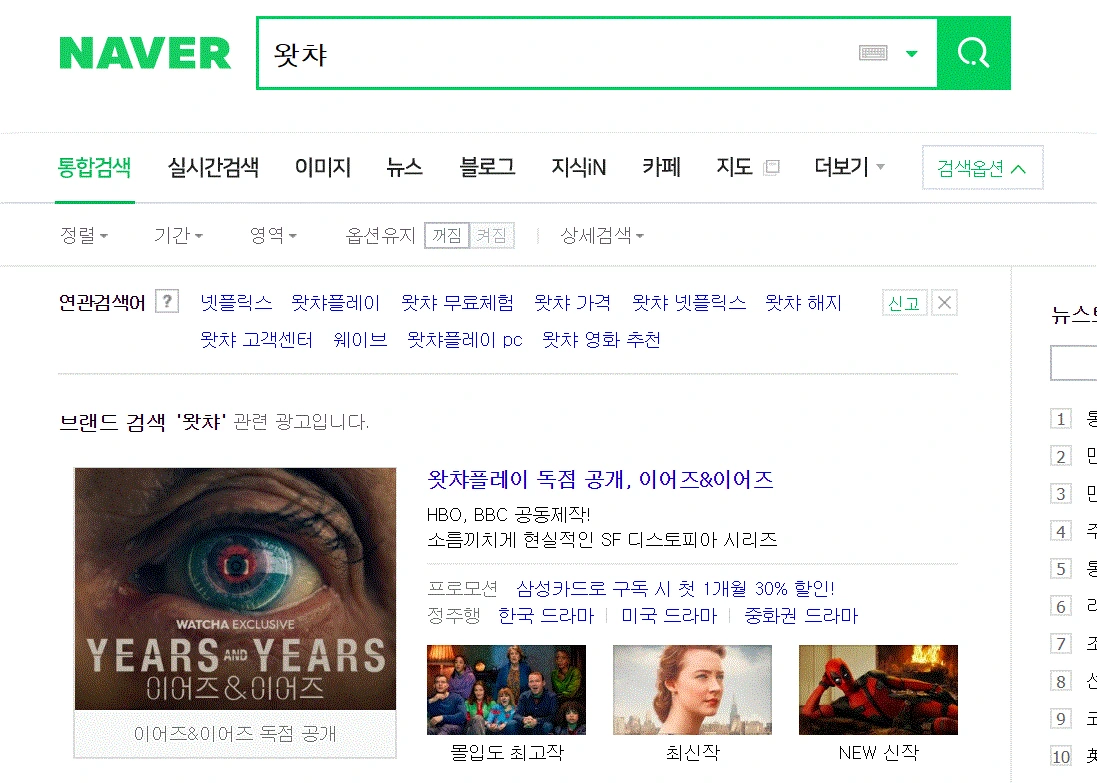Click the green search magnifier button

click(974, 53)
